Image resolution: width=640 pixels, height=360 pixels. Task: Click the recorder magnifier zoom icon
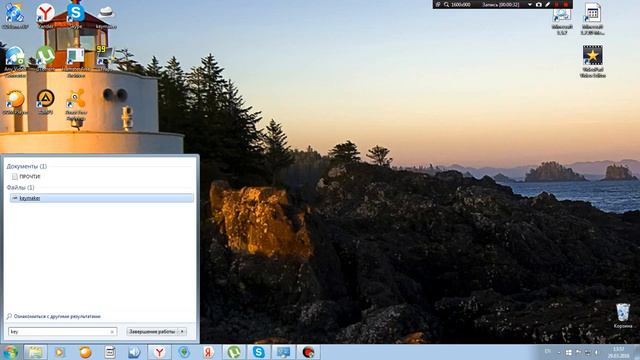click(x=447, y=4)
